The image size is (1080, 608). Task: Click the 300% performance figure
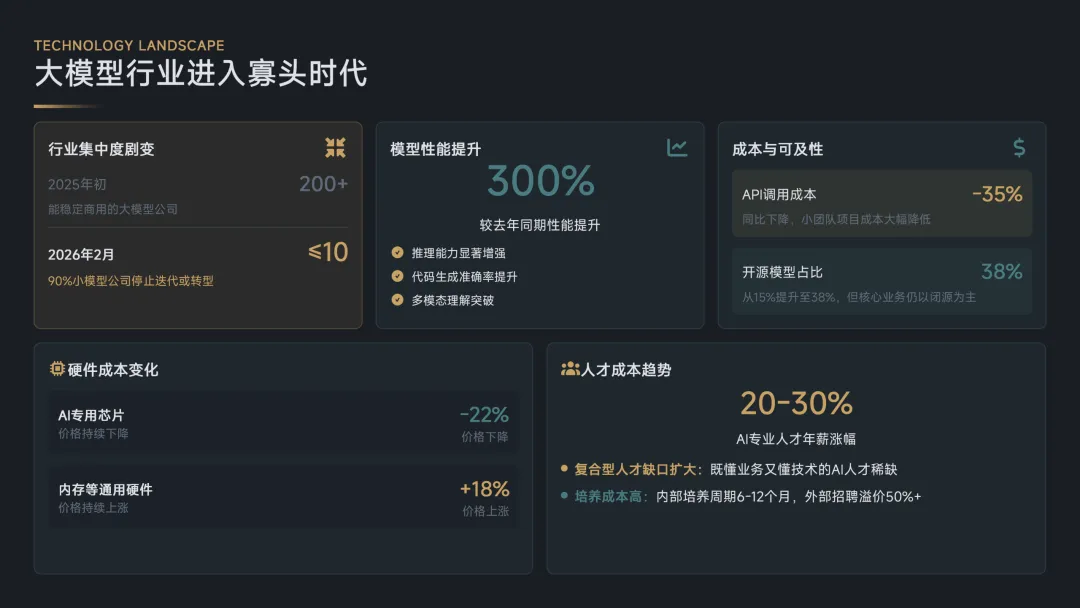540,182
